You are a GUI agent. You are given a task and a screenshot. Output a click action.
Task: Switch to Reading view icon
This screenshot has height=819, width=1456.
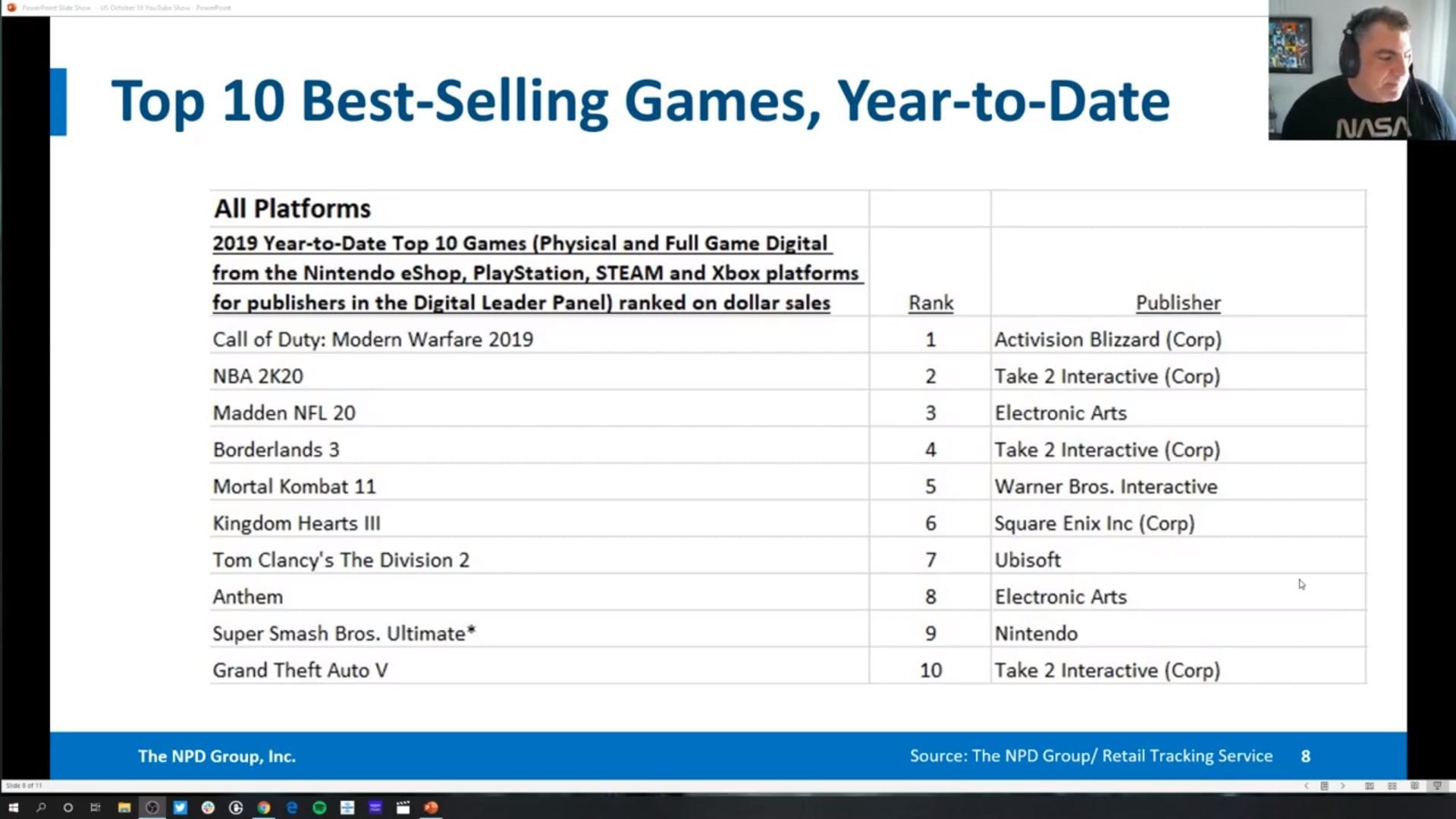(1414, 786)
